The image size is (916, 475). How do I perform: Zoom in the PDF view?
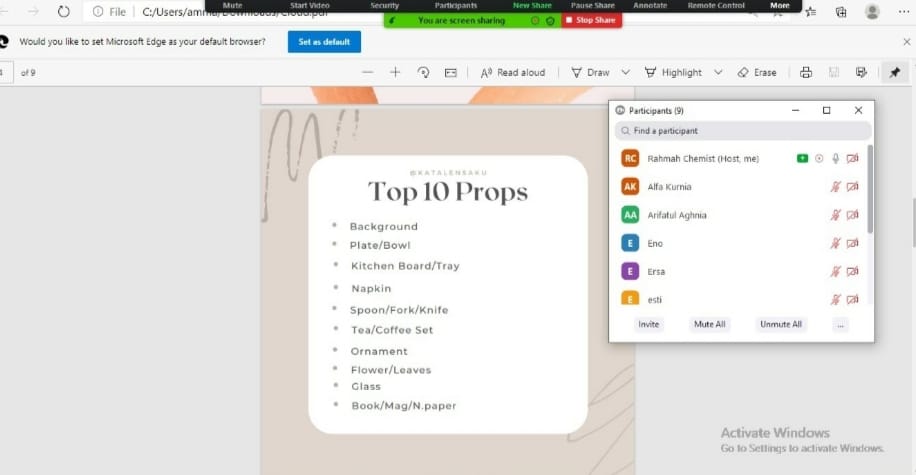click(395, 72)
